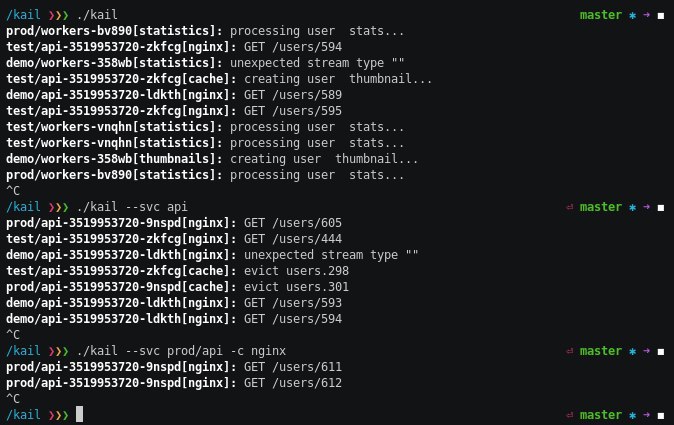
Task: Click the master branch label on the bottom prompt line
Action: click(x=600, y=414)
